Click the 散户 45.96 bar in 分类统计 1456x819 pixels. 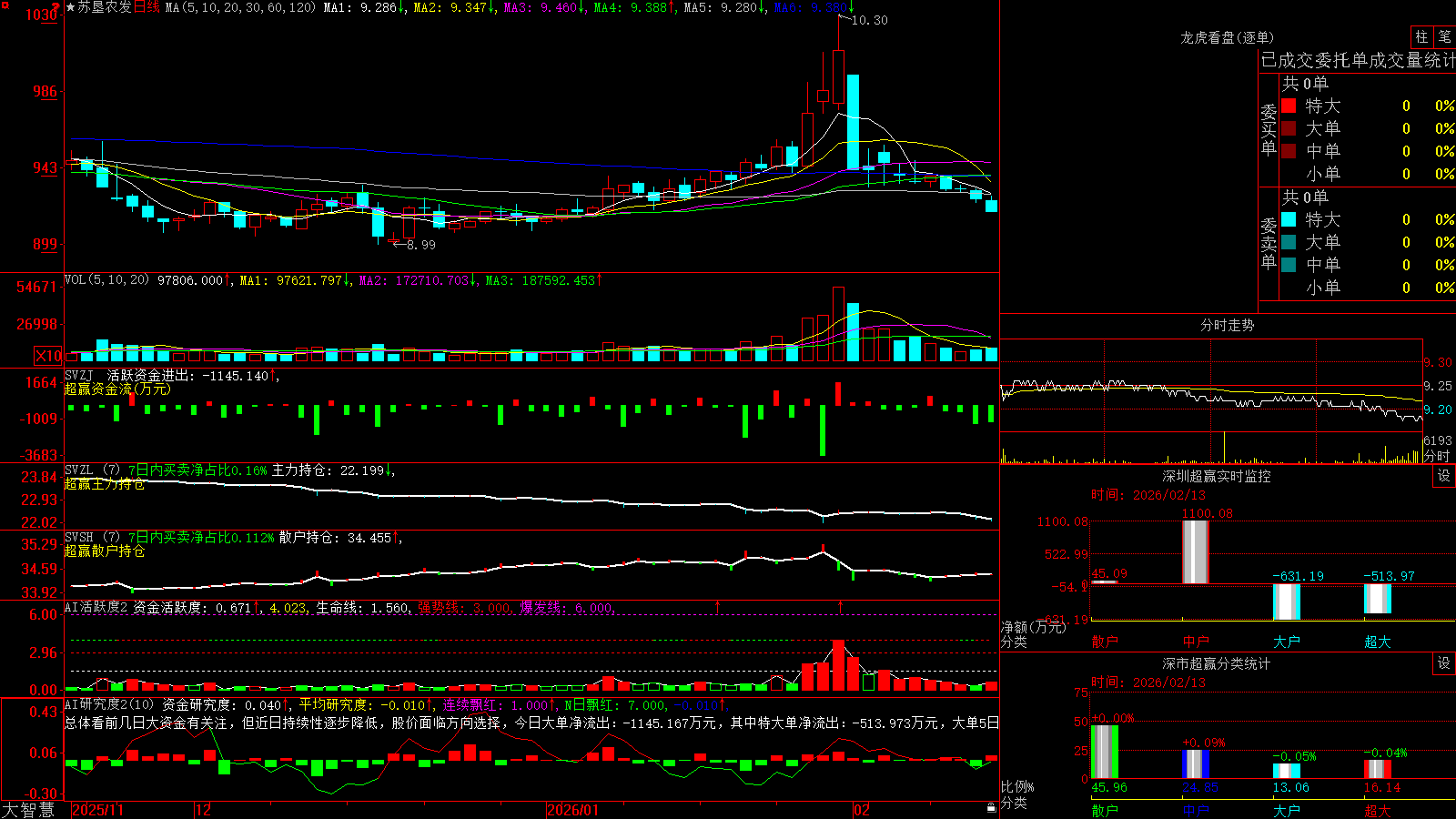1104,752
